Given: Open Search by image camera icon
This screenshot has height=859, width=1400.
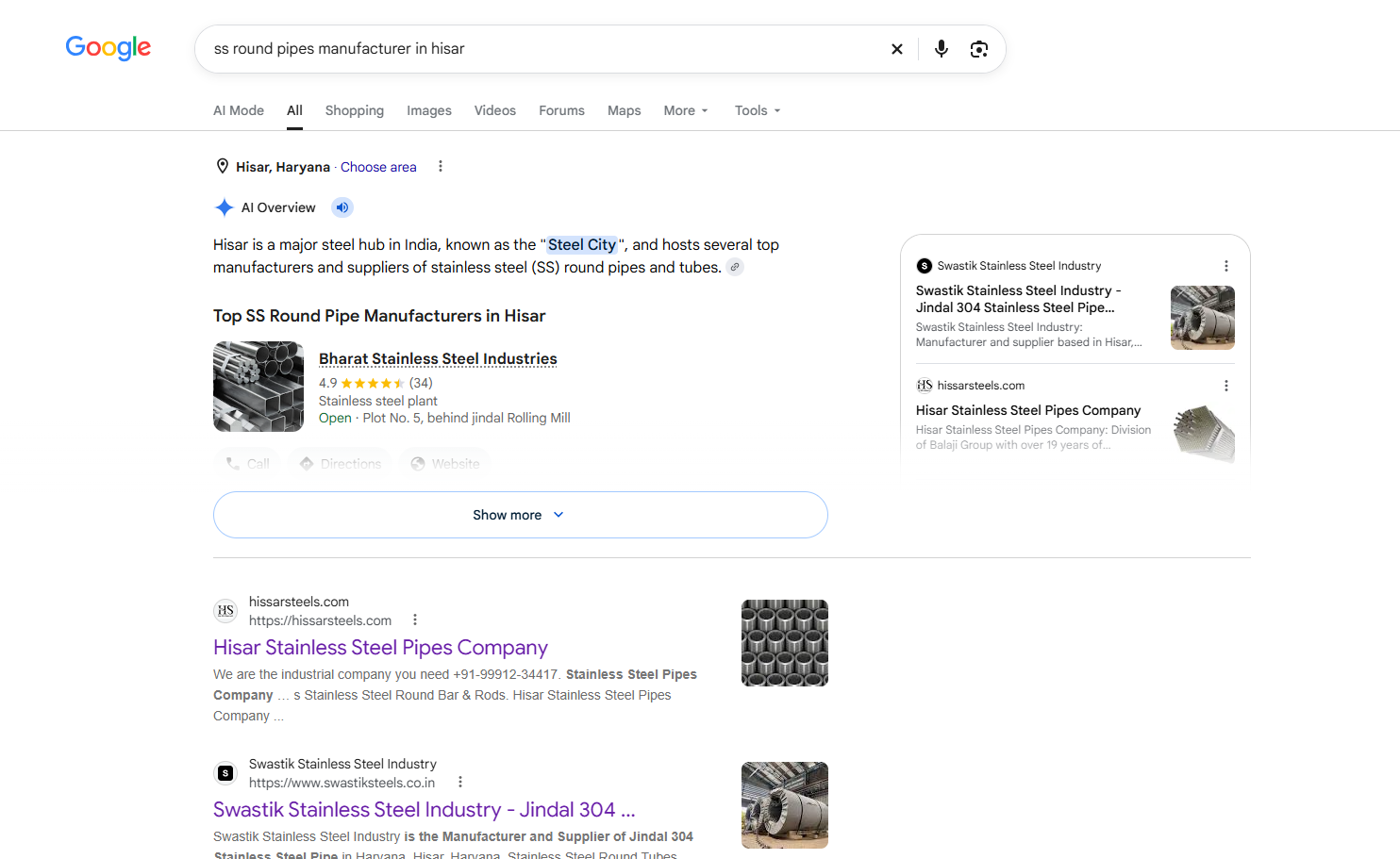Looking at the screenshot, I should tap(979, 49).
